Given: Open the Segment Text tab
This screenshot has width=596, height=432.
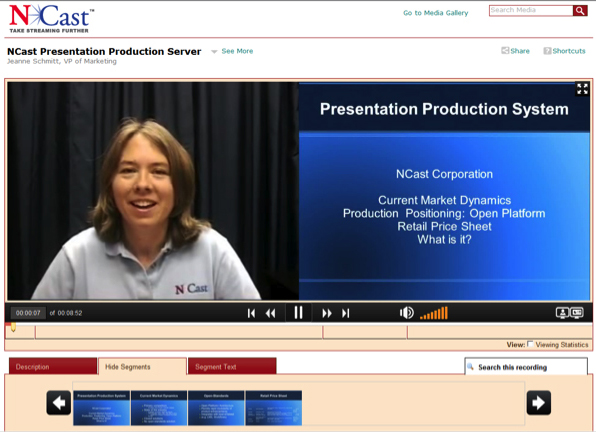Looking at the screenshot, I should 232,366.
